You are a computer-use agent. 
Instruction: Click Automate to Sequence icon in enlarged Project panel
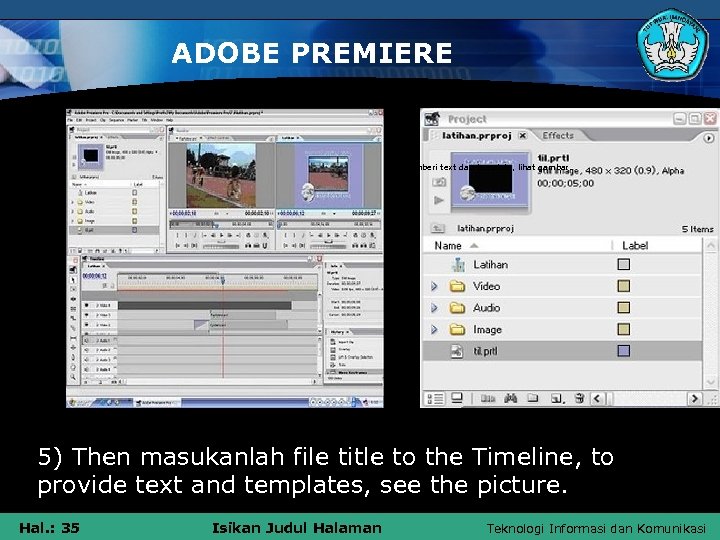pyautogui.click(x=488, y=398)
